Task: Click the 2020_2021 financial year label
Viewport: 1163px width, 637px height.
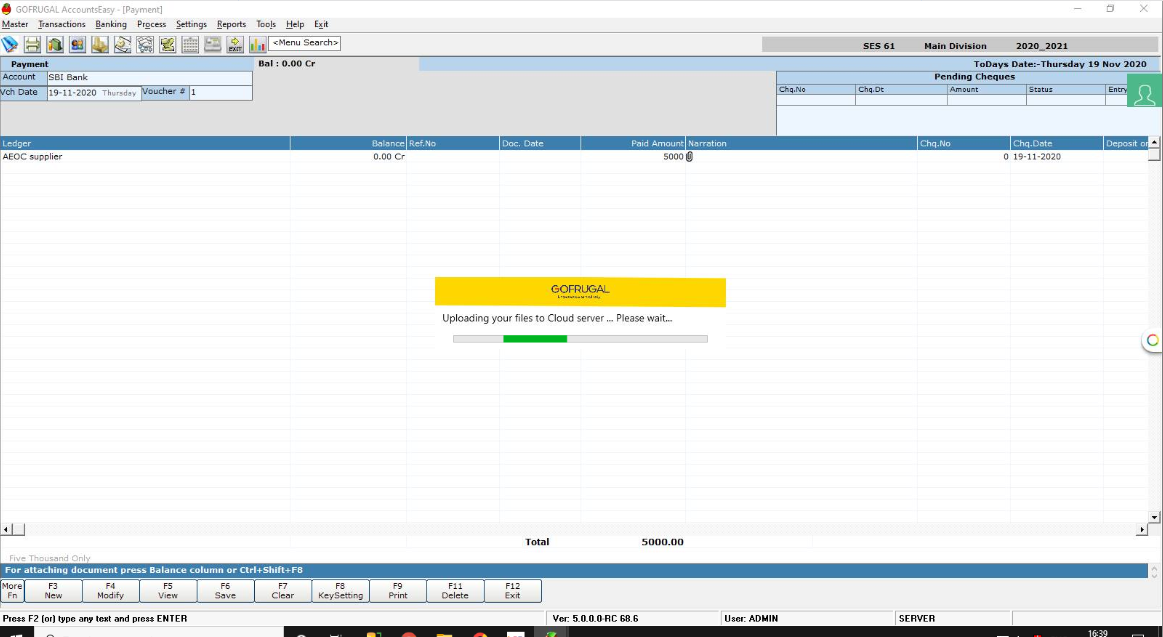Action: click(1041, 46)
